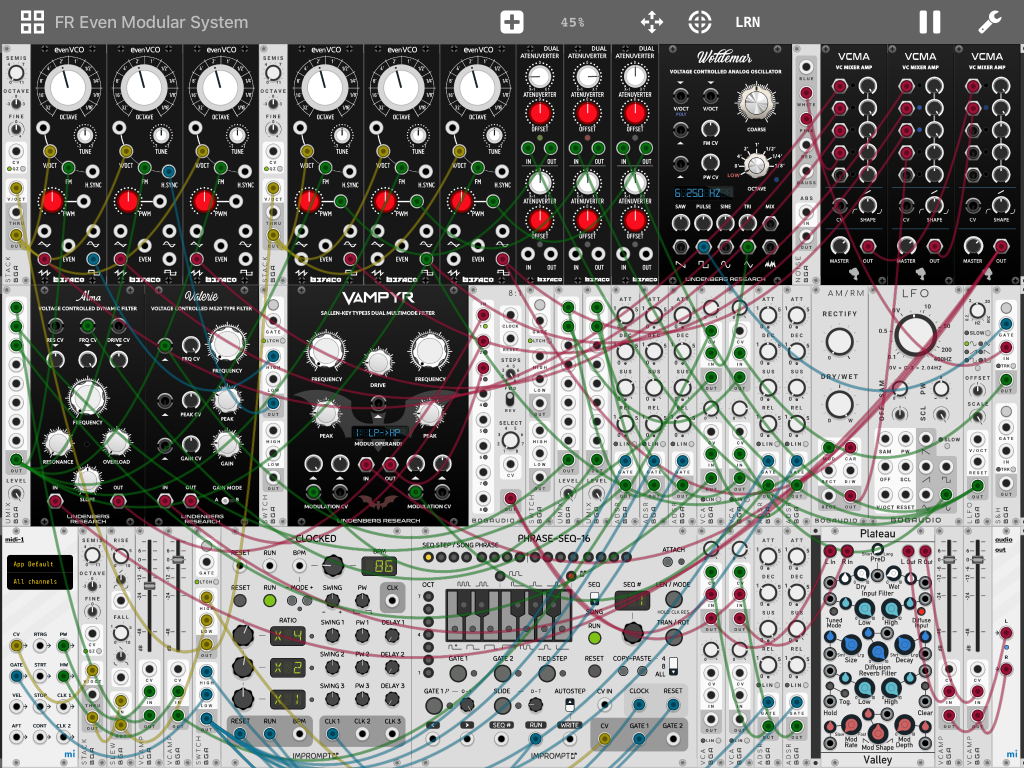The height and width of the screenshot is (768, 1024).
Task: Click the yellow first sequencer step LED
Action: 428,558
